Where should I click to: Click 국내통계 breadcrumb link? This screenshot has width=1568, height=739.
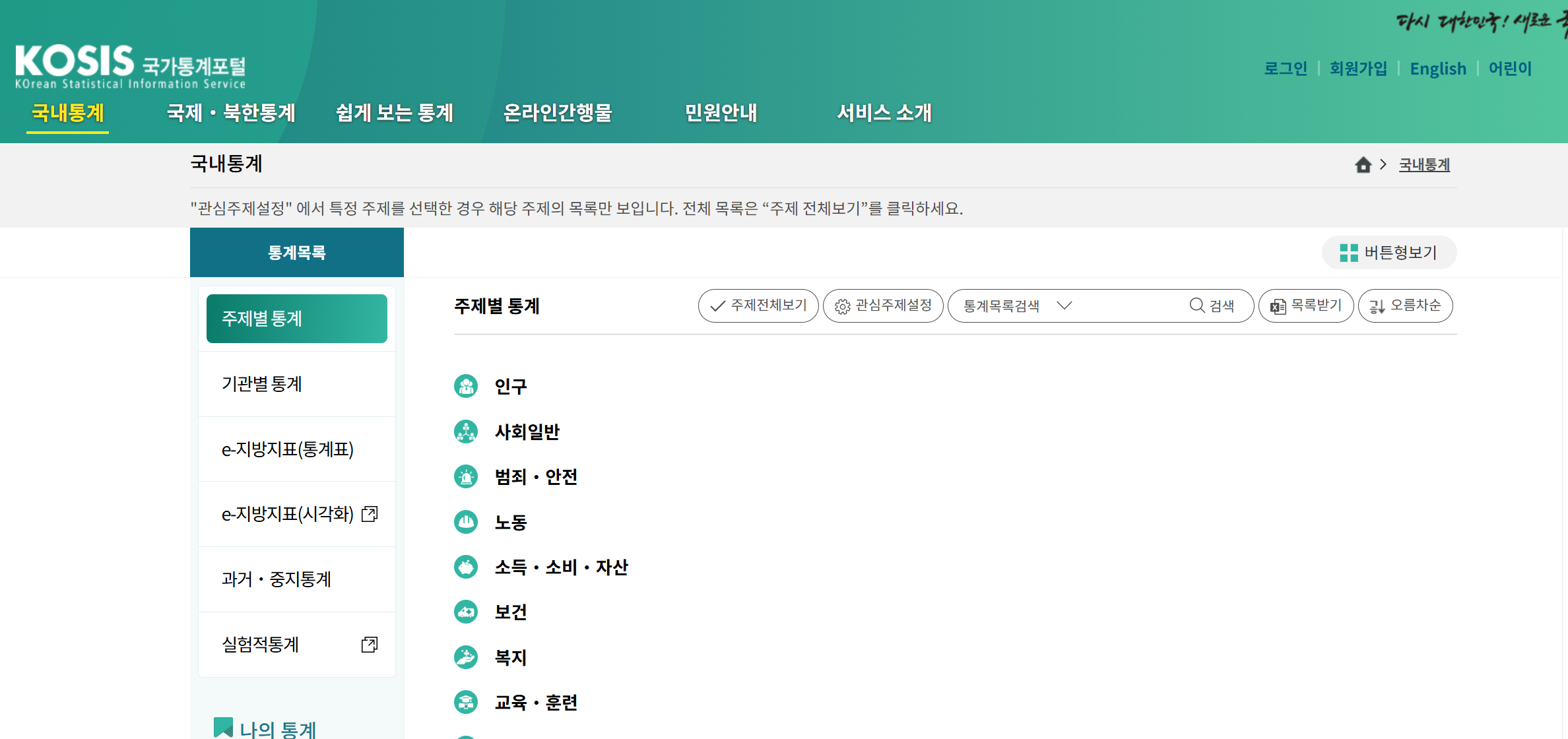coord(1424,165)
